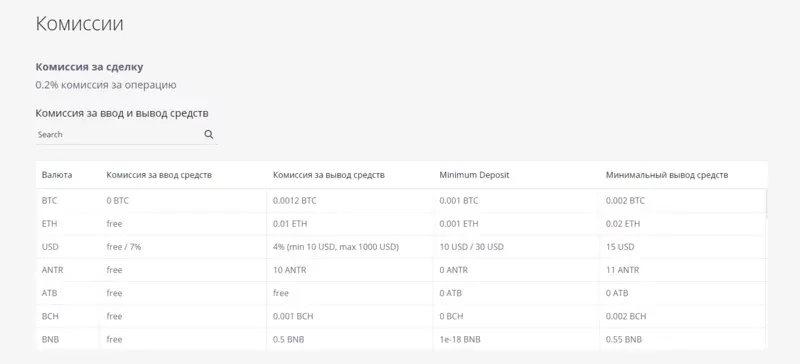The width and height of the screenshot is (800, 364).
Task: Click the Минимальный вывод средств header
Action: coord(667,175)
